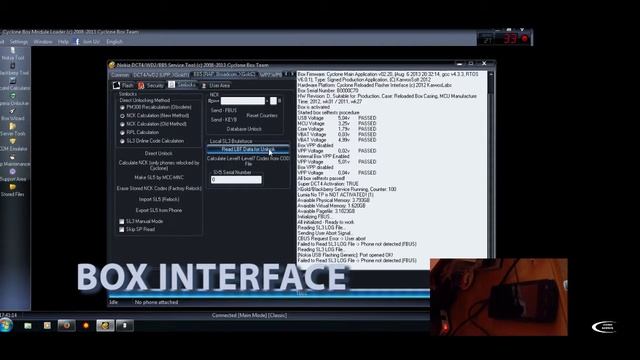Click Import SL5 (Relock) button

[159, 200]
